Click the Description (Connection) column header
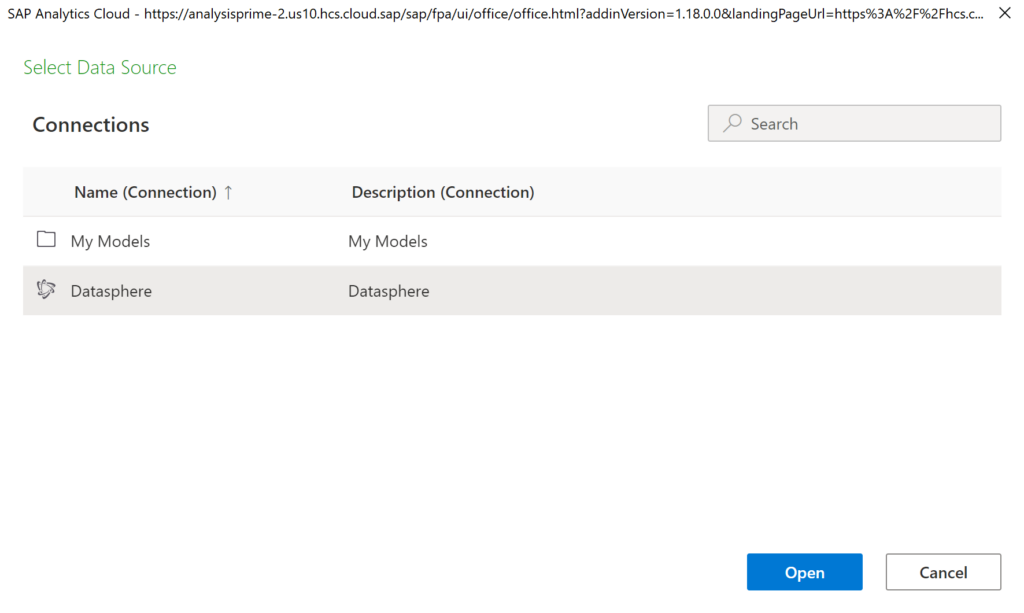The image size is (1024, 613). 442,191
